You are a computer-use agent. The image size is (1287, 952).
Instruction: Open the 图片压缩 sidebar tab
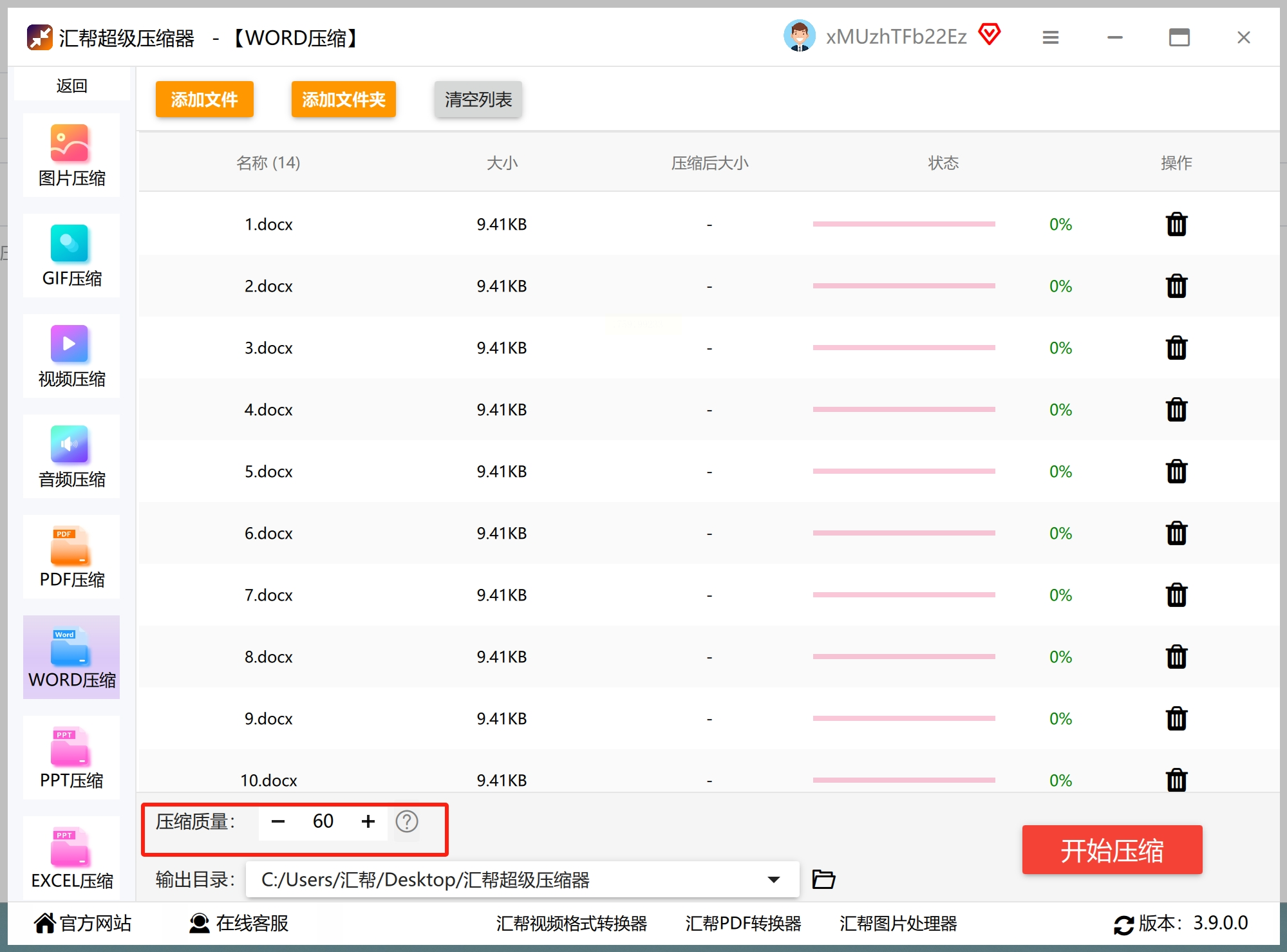tap(71, 155)
